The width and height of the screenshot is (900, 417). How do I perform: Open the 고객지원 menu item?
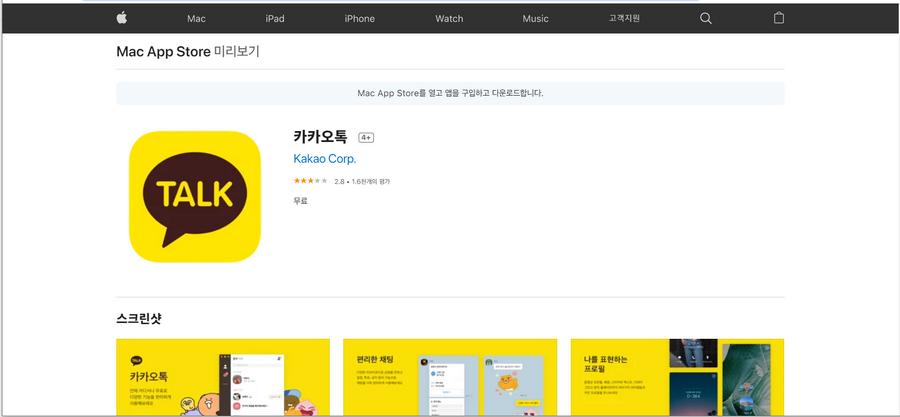(x=624, y=18)
